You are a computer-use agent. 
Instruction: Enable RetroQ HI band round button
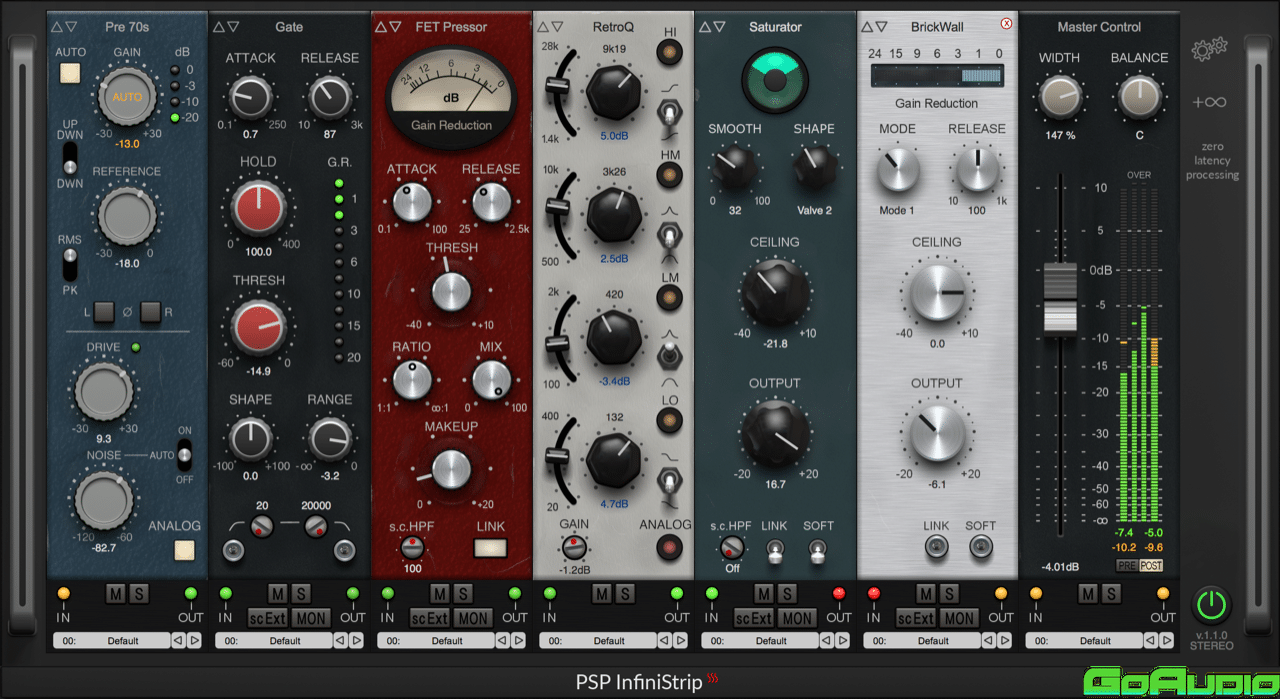(x=670, y=58)
